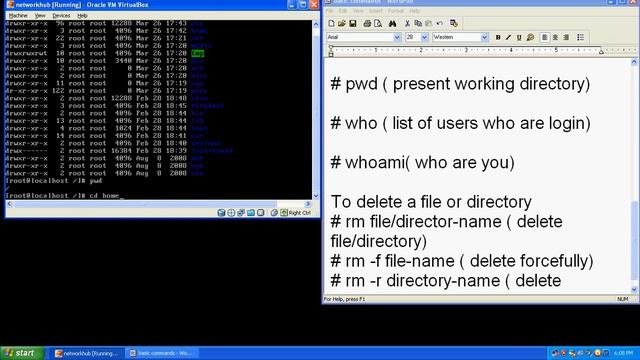640x360 pixels.
Task: Click the line '# who ( list of users who are login)'
Action: [x=460, y=123]
